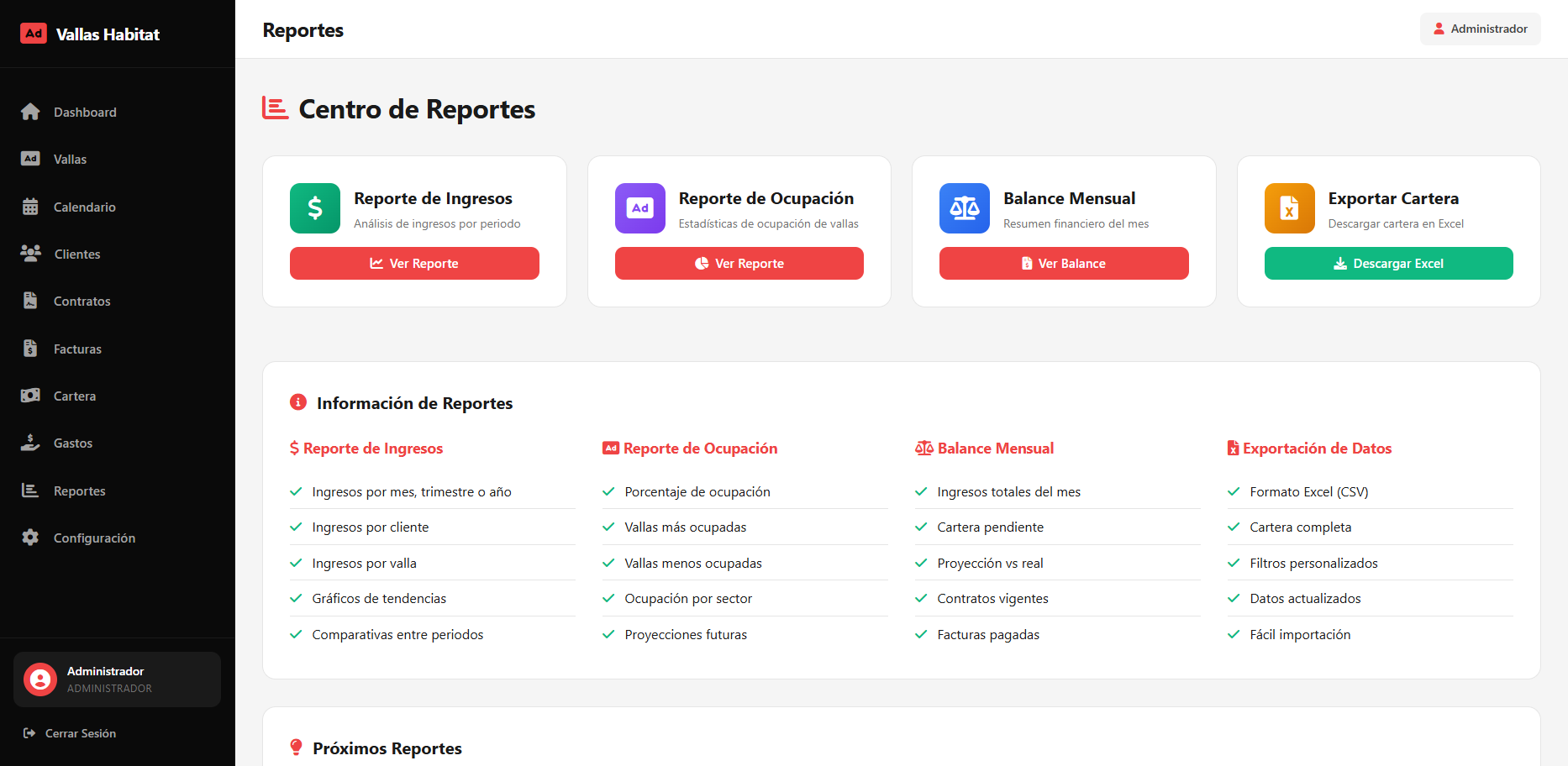The width and height of the screenshot is (1568, 766).
Task: Click the blue balance scale icon
Action: (964, 208)
